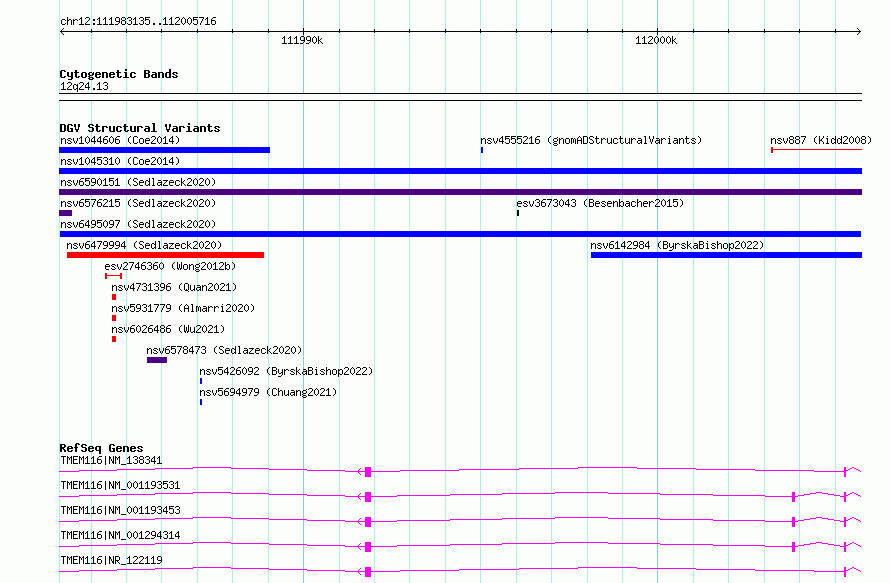Click the esv2746360 (Wong2012b) label
This screenshot has height=583, width=890.
click(170, 266)
